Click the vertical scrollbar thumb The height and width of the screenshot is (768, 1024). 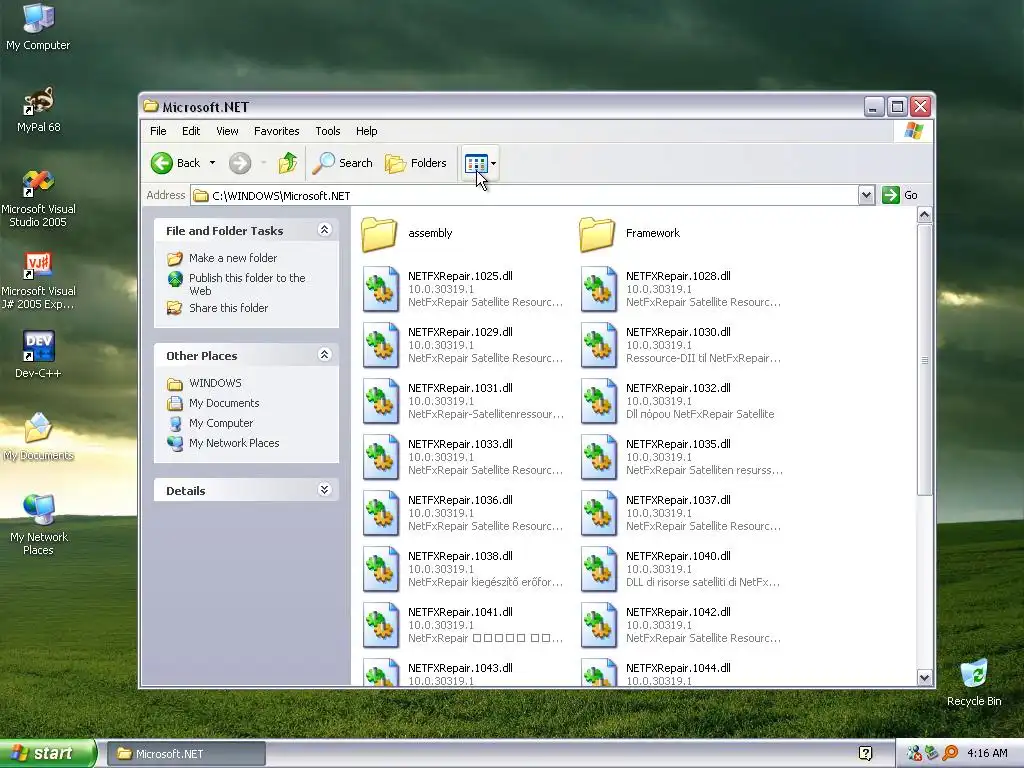tap(924, 360)
